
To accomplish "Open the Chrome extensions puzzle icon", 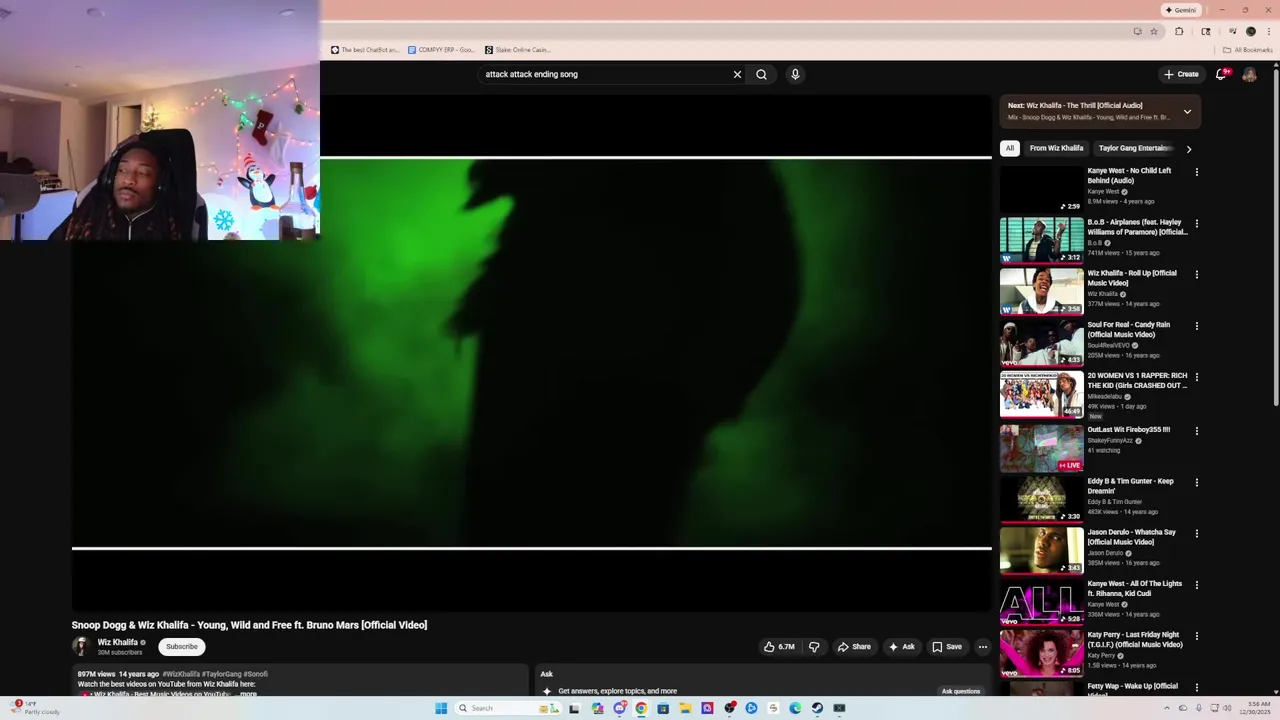I will pyautogui.click(x=1179, y=31).
